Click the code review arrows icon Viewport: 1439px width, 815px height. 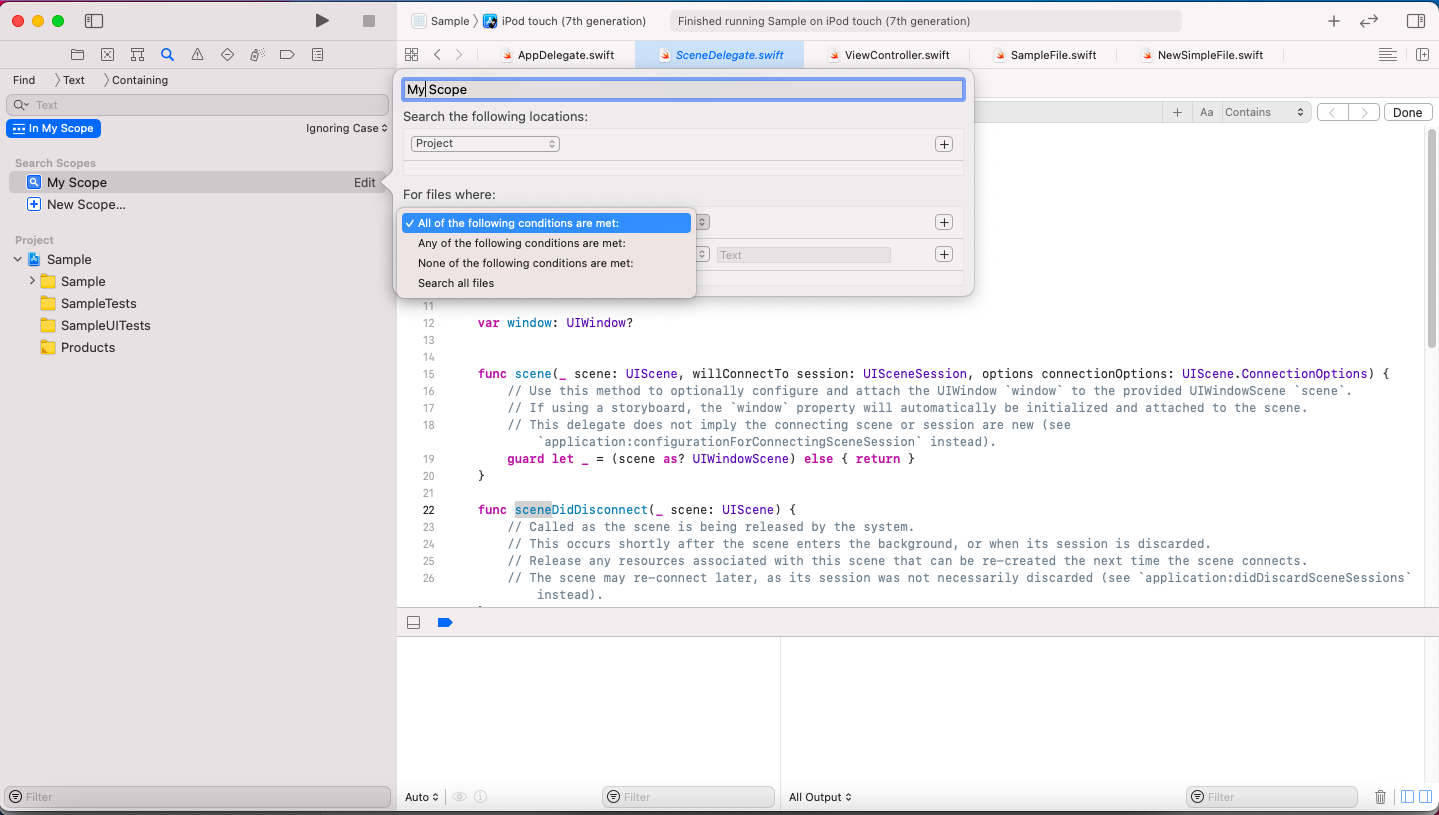[1369, 21]
